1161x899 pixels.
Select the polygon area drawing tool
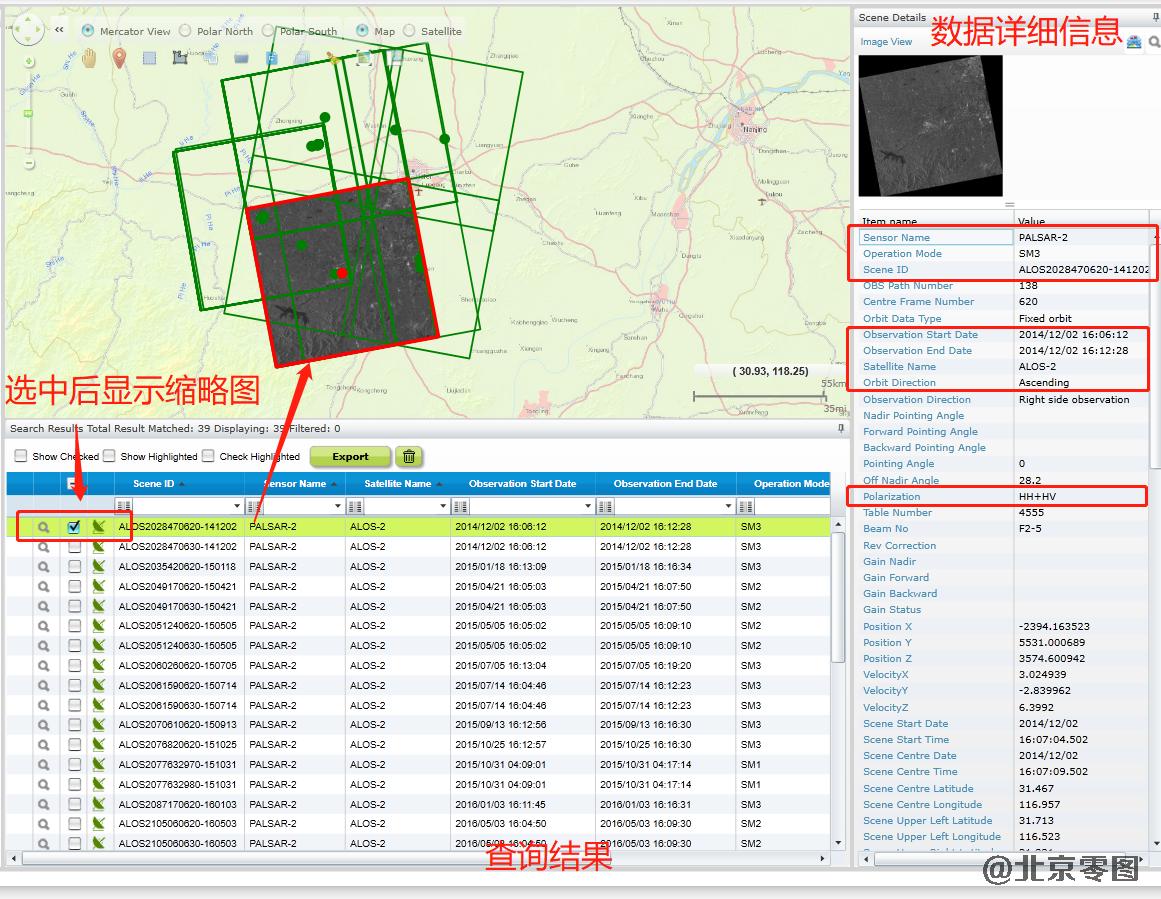[180, 58]
